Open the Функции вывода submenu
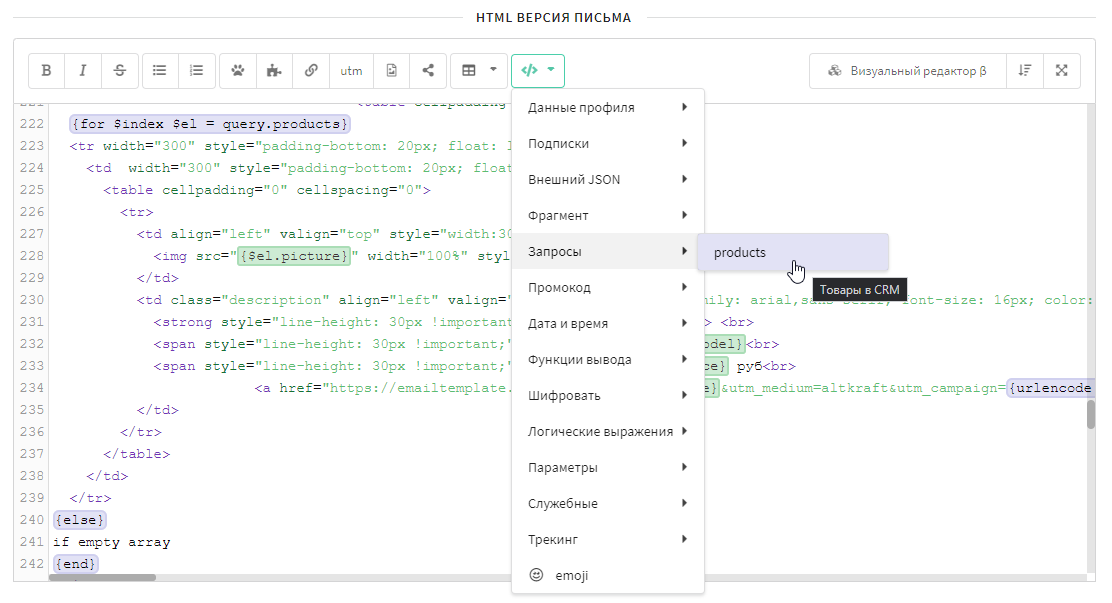This screenshot has height=603, width=1112. click(x=608, y=360)
